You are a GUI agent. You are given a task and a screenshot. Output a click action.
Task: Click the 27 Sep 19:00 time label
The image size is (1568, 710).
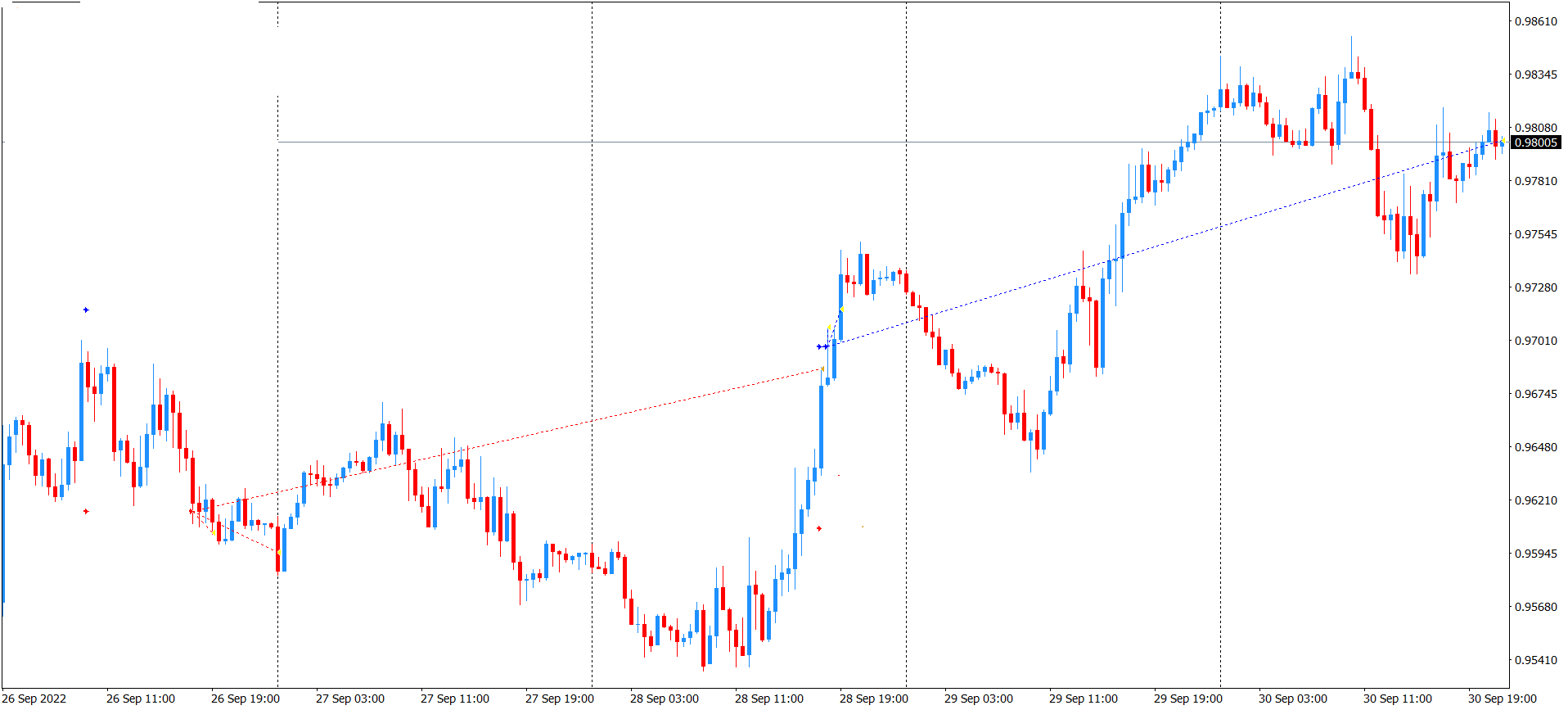point(560,699)
